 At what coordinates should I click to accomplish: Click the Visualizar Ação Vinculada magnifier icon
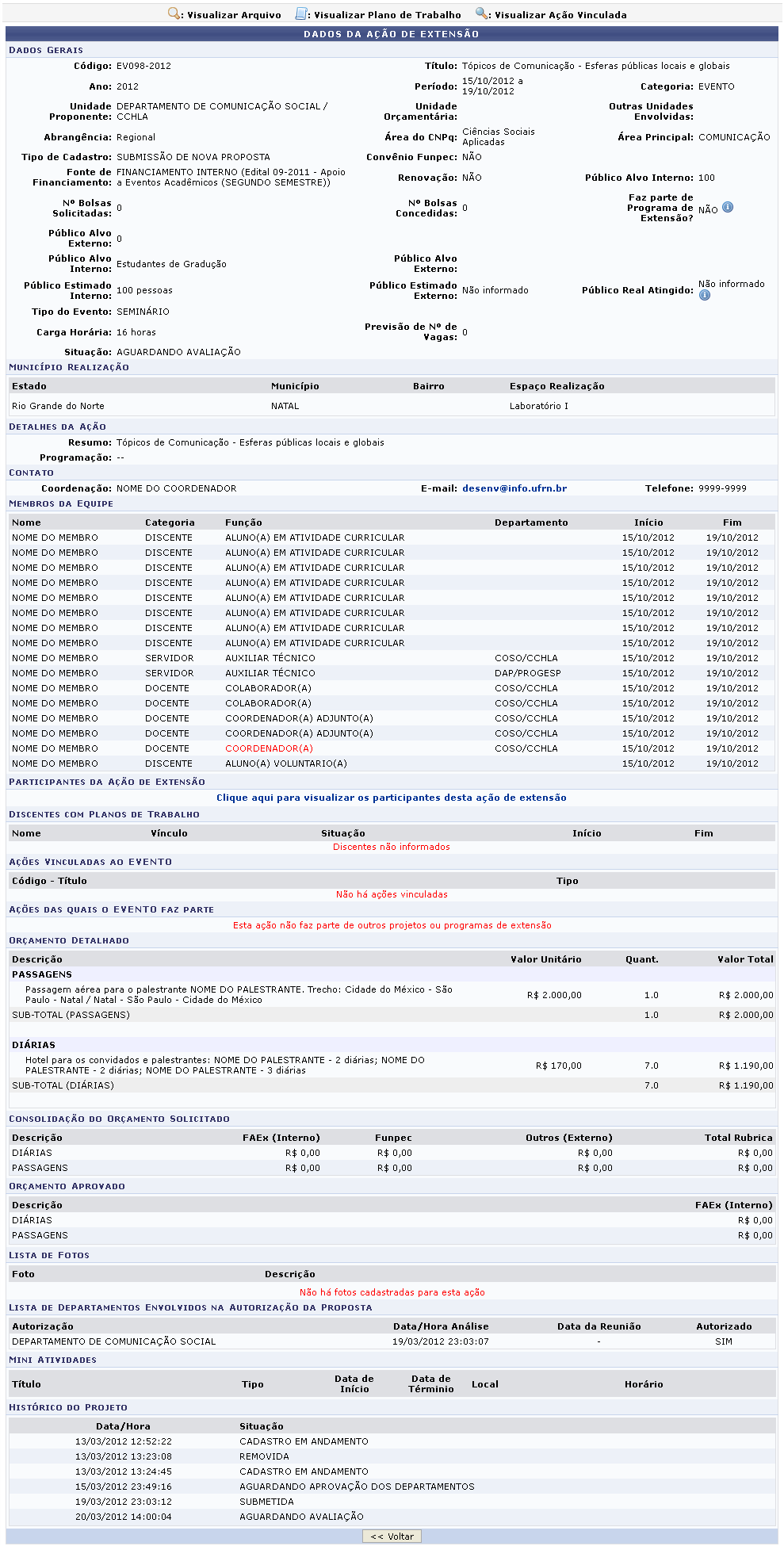pos(481,14)
